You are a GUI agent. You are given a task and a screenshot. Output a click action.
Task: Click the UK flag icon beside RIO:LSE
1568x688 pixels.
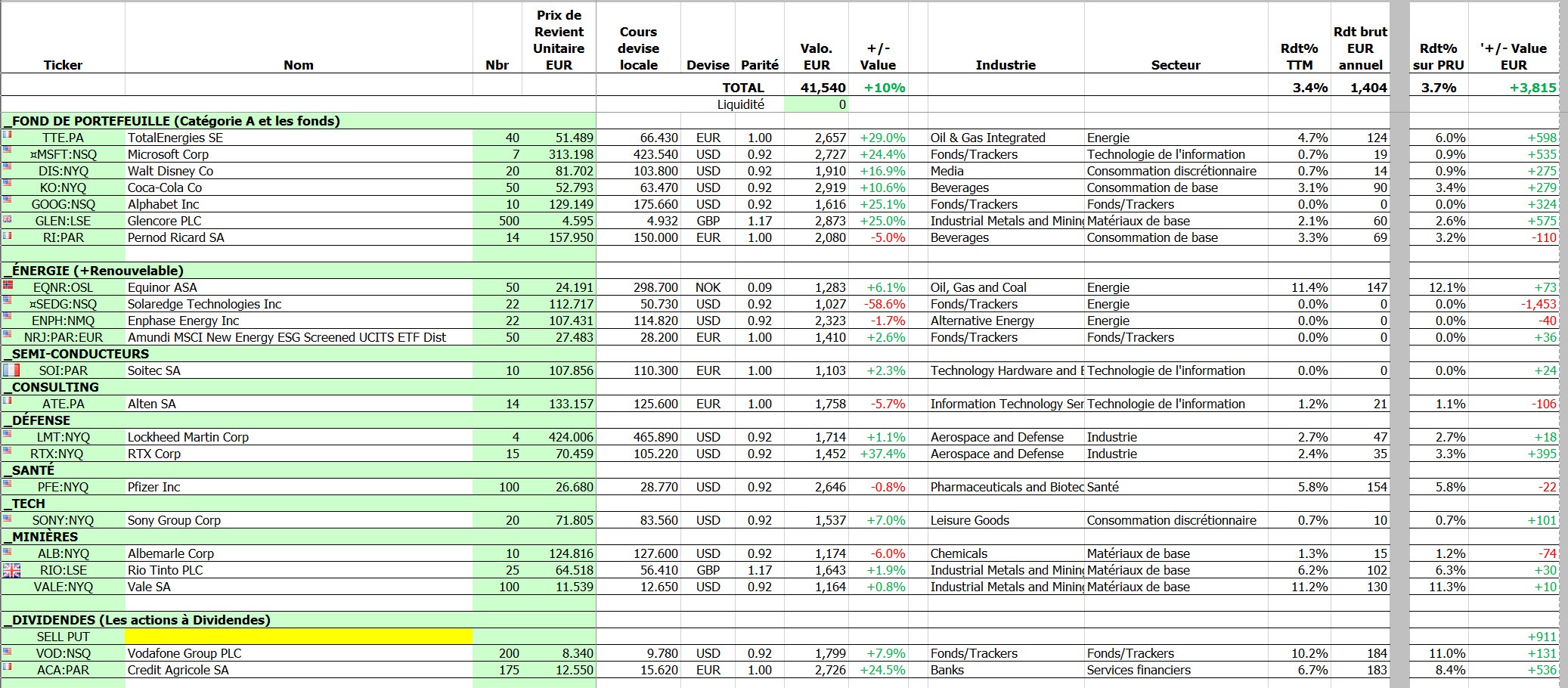click(x=11, y=570)
